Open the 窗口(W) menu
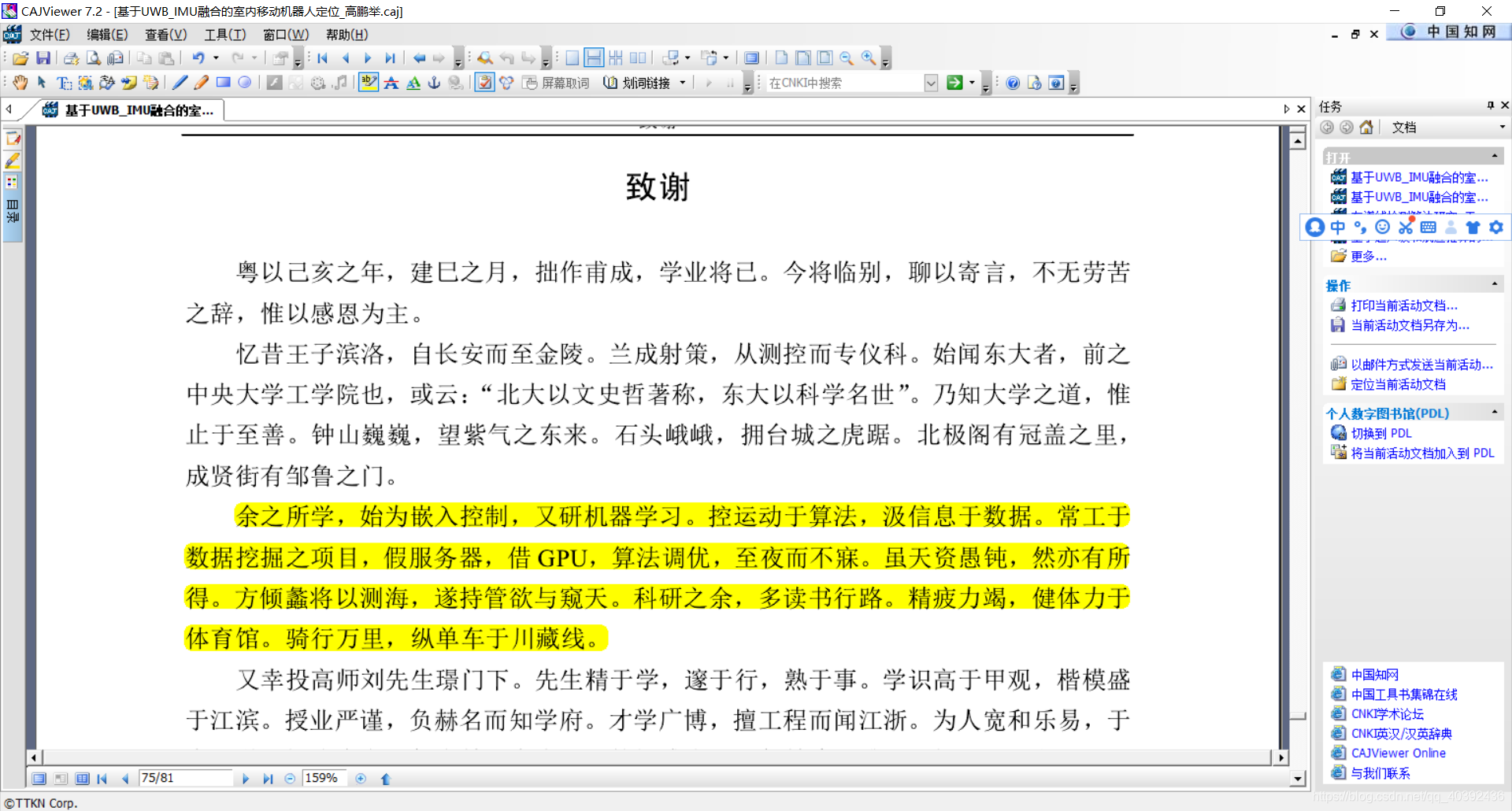1512x811 pixels. click(286, 35)
